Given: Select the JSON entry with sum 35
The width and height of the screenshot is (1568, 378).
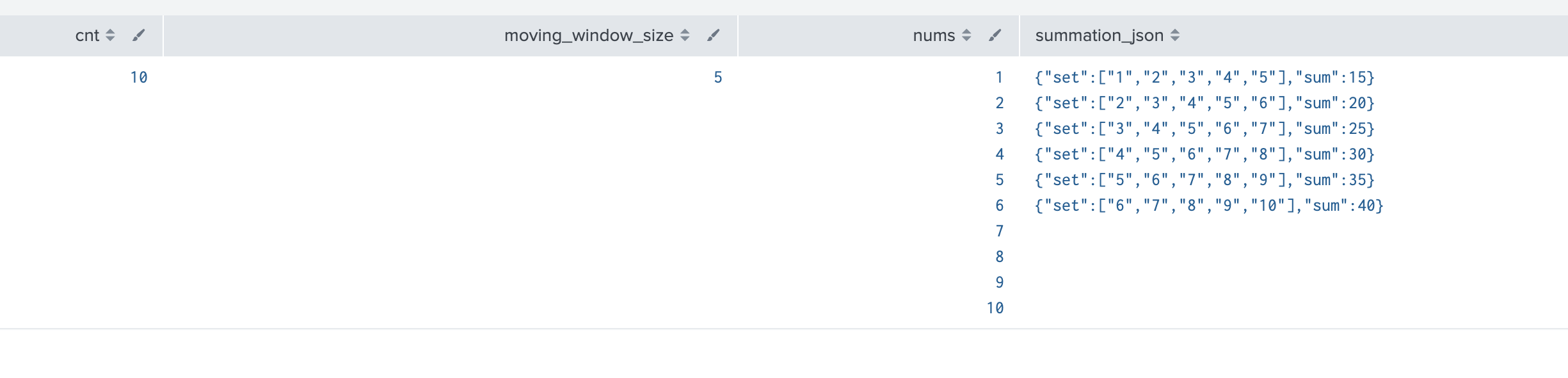Looking at the screenshot, I should click(1204, 180).
